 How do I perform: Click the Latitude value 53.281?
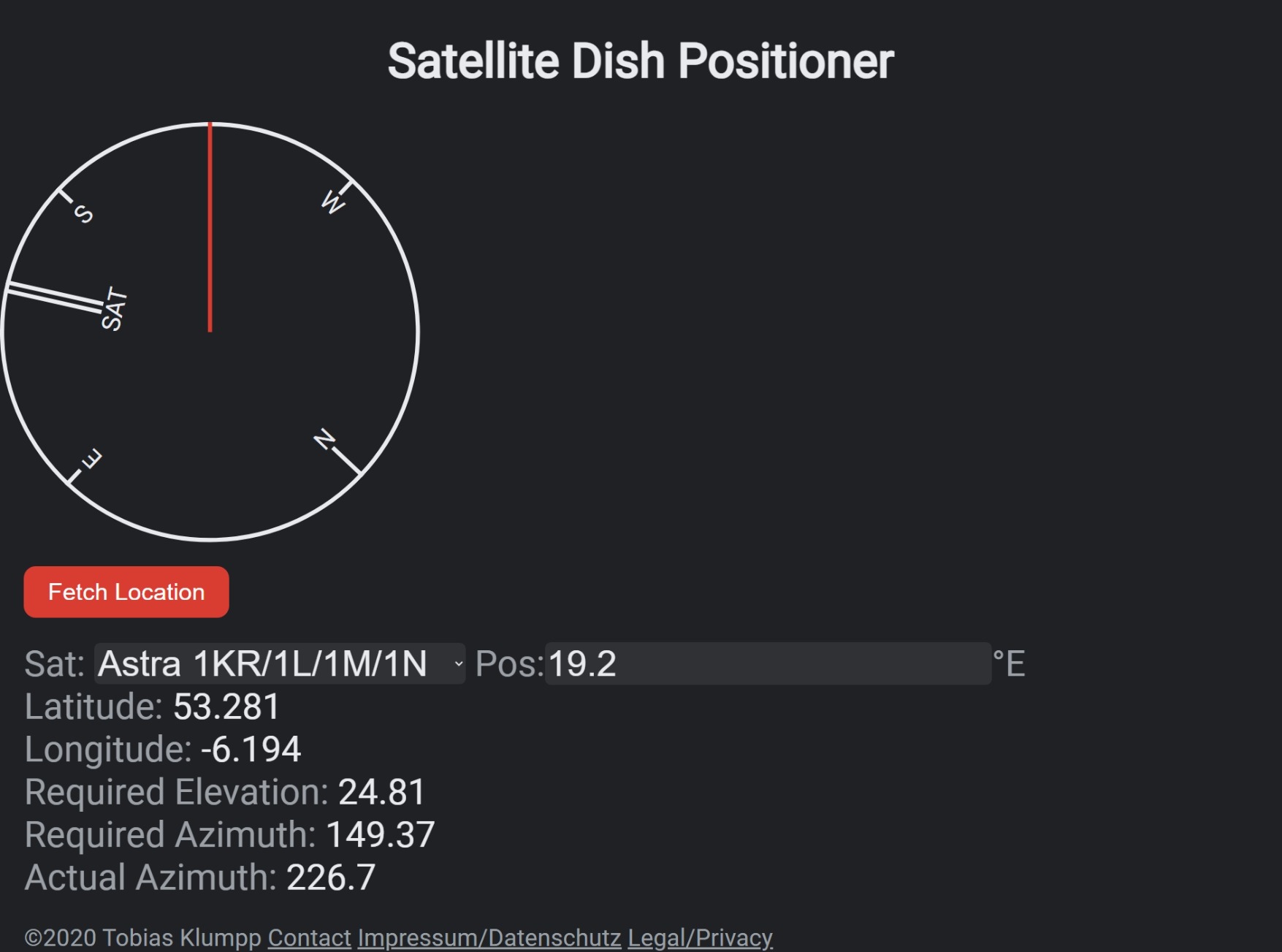click(x=226, y=706)
